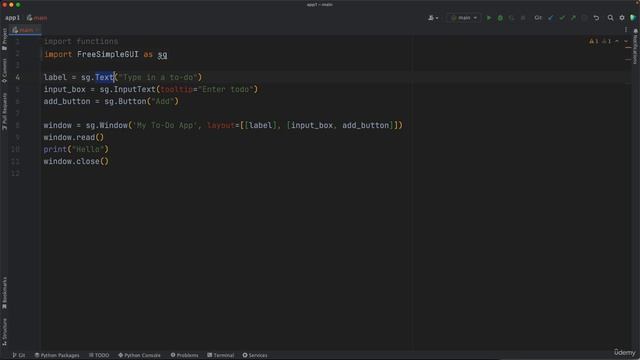Click the Run with Coverage icon
This screenshot has width=640, height=360.
tap(511, 18)
